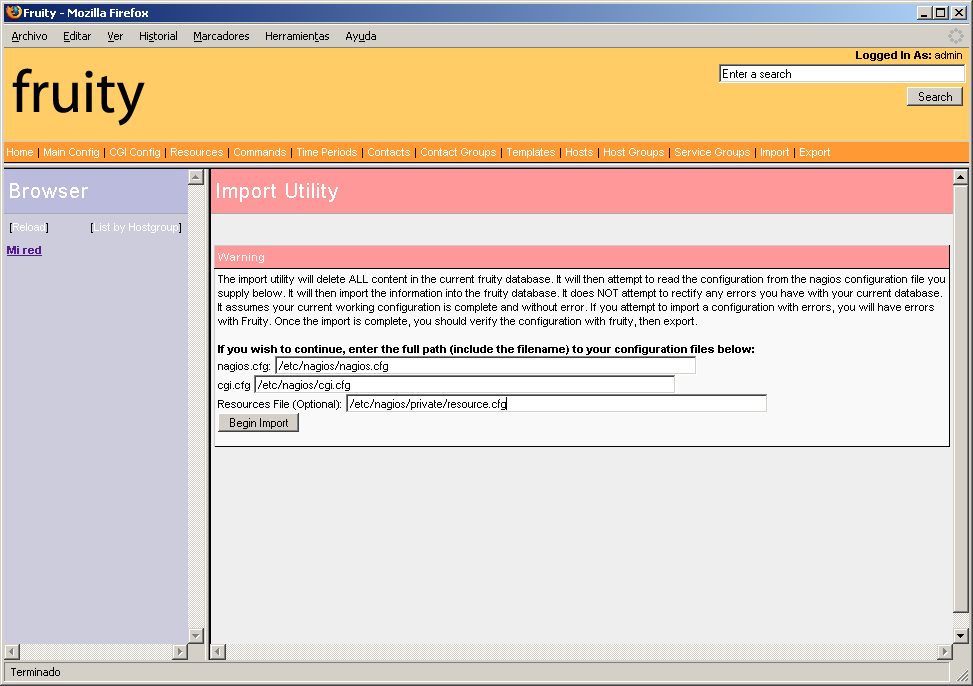Click the window resize grip
The height and width of the screenshot is (686, 973).
pyautogui.click(x=961, y=674)
